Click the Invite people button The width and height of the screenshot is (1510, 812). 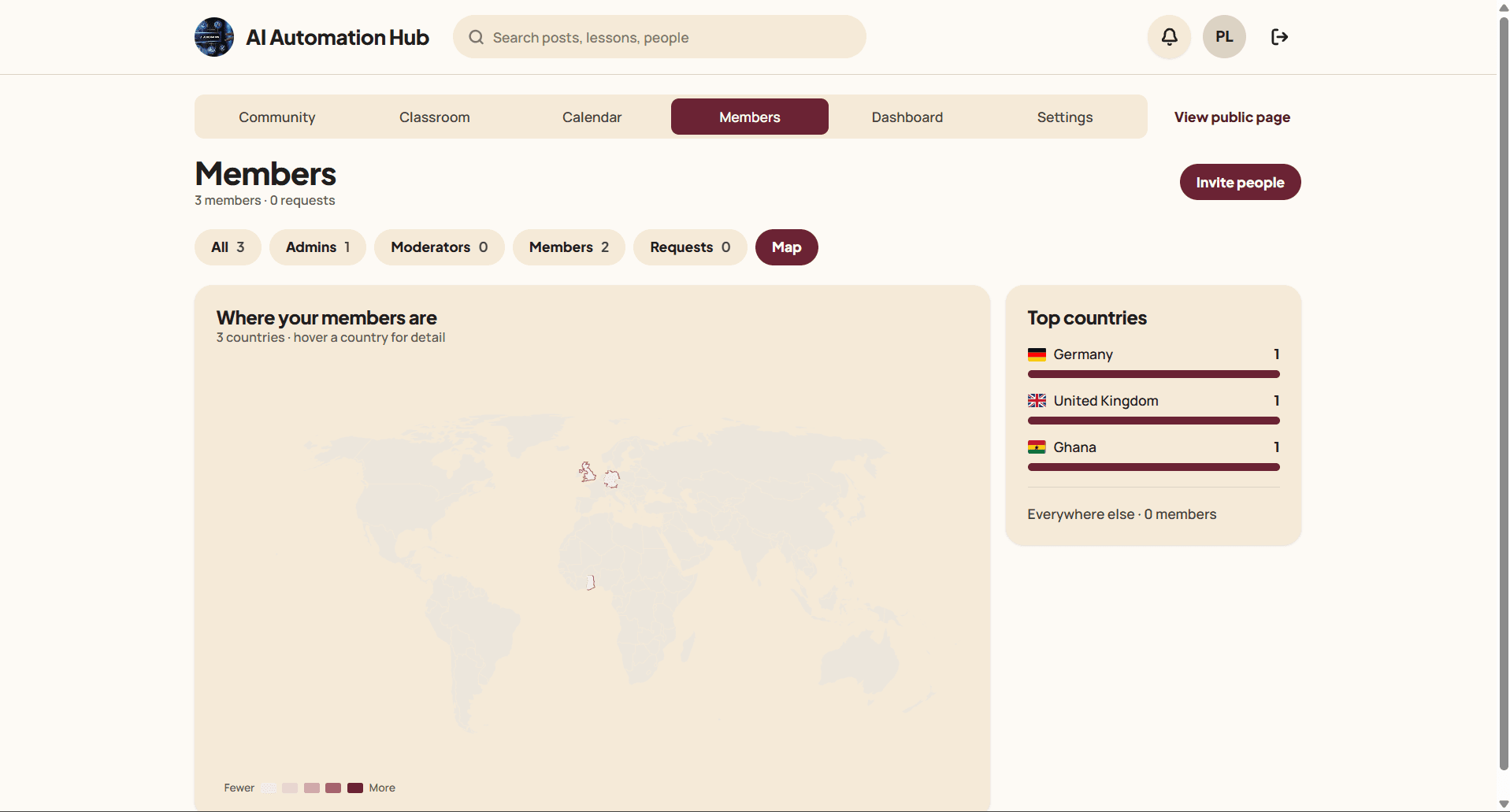[x=1240, y=182]
